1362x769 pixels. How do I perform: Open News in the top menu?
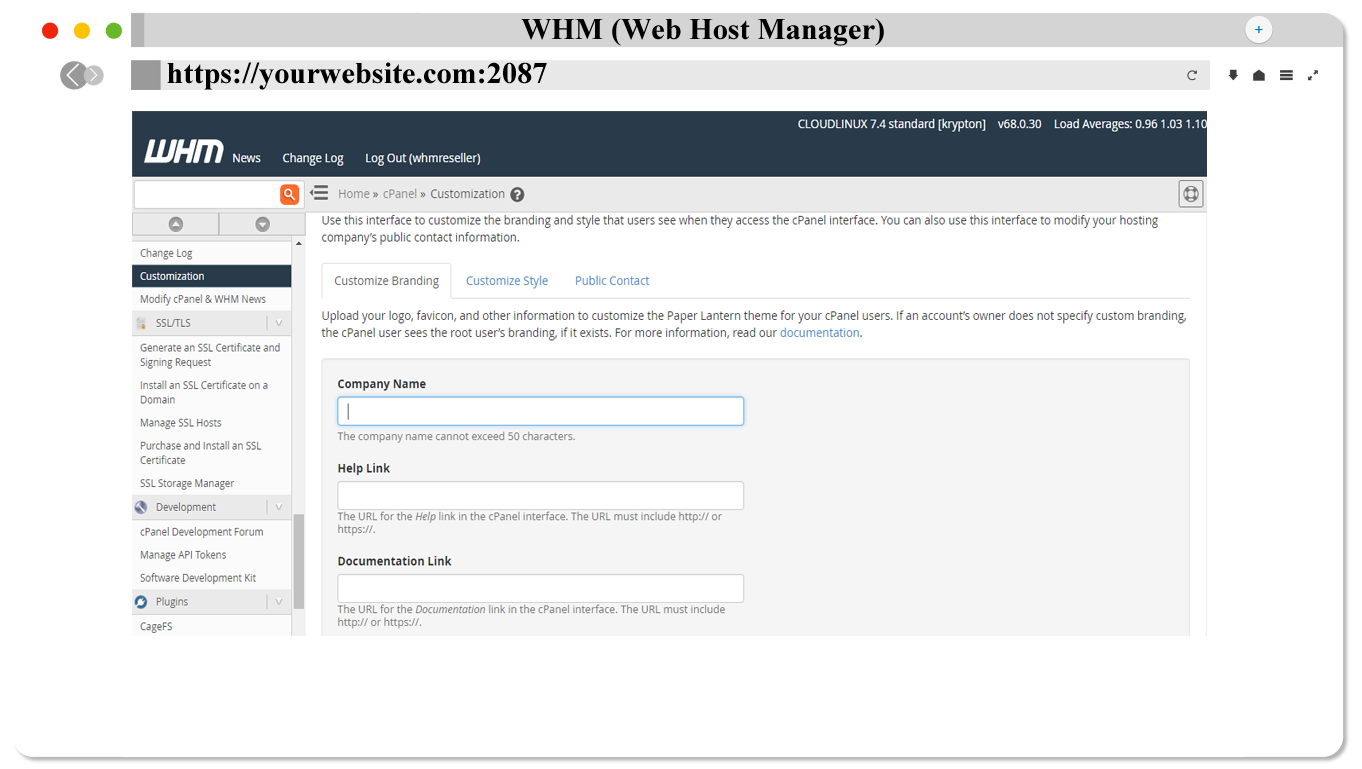[x=246, y=158]
